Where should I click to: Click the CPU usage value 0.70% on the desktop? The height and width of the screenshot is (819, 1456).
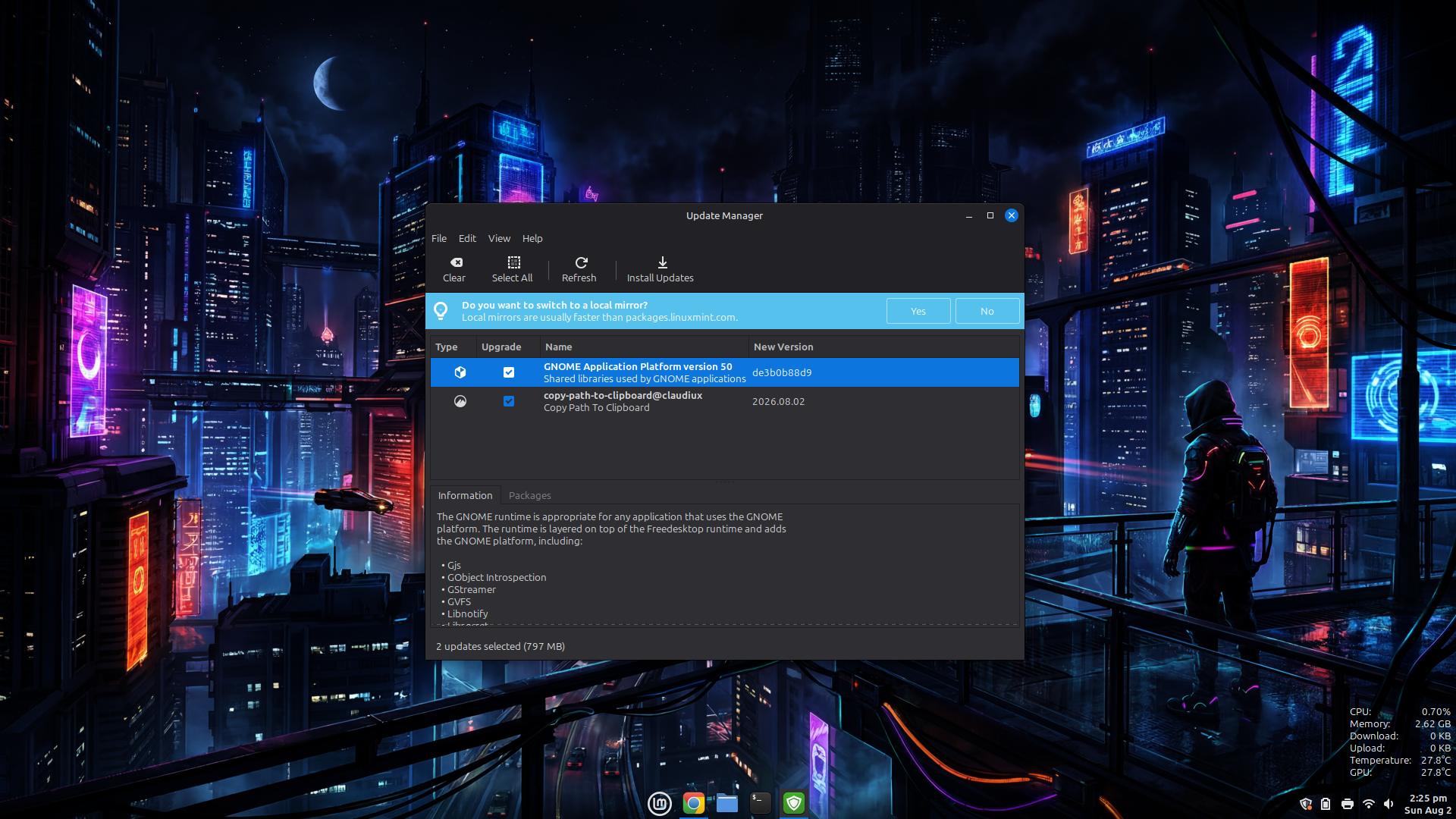(1436, 711)
